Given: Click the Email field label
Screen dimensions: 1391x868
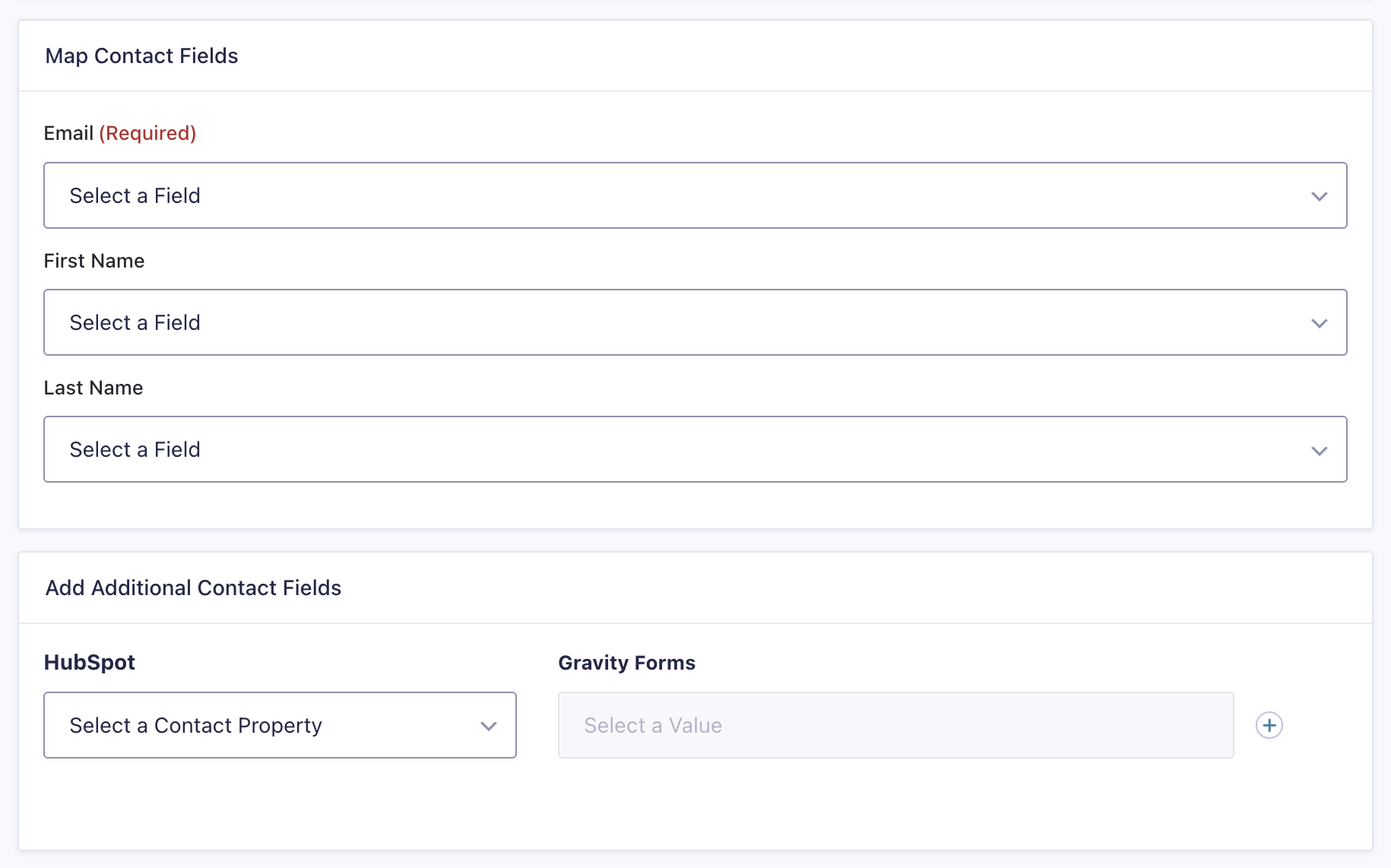Looking at the screenshot, I should 68,133.
